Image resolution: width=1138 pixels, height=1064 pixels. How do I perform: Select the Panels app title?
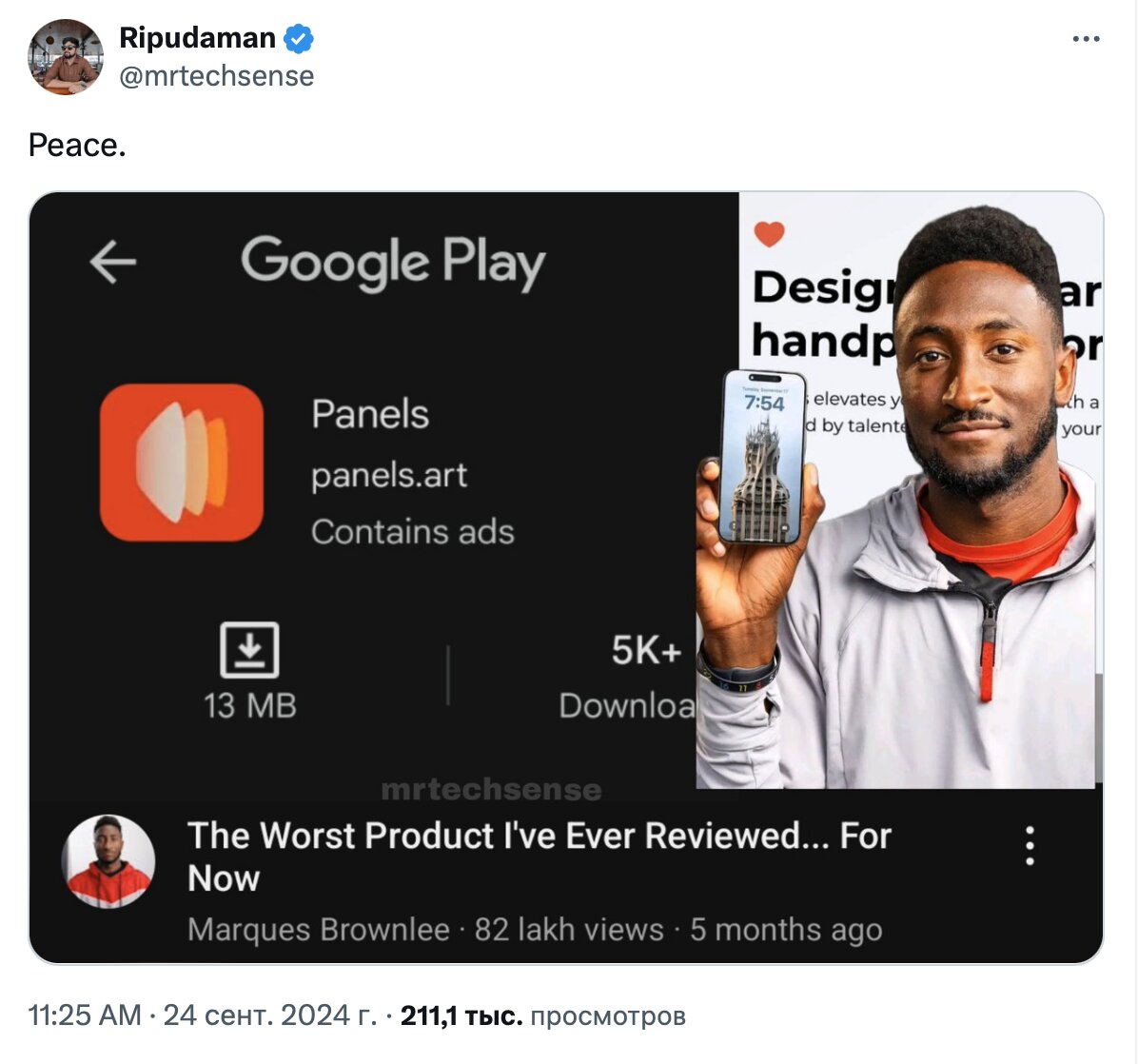[370, 414]
